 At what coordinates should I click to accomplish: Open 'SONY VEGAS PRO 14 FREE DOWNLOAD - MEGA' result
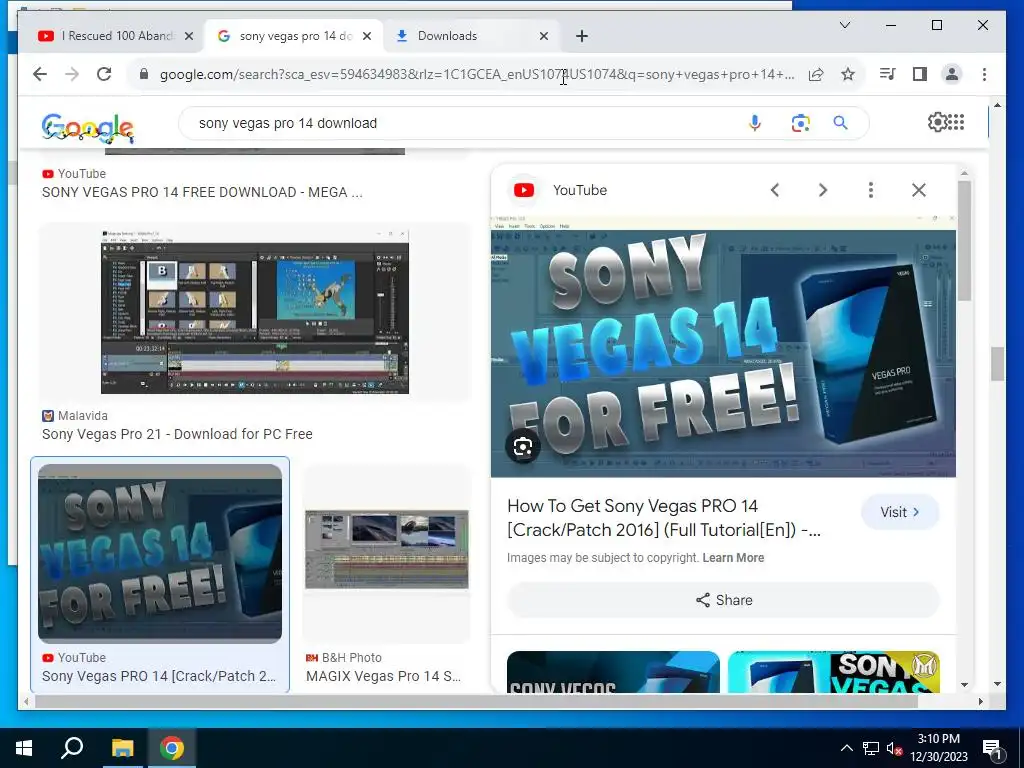tap(202, 192)
